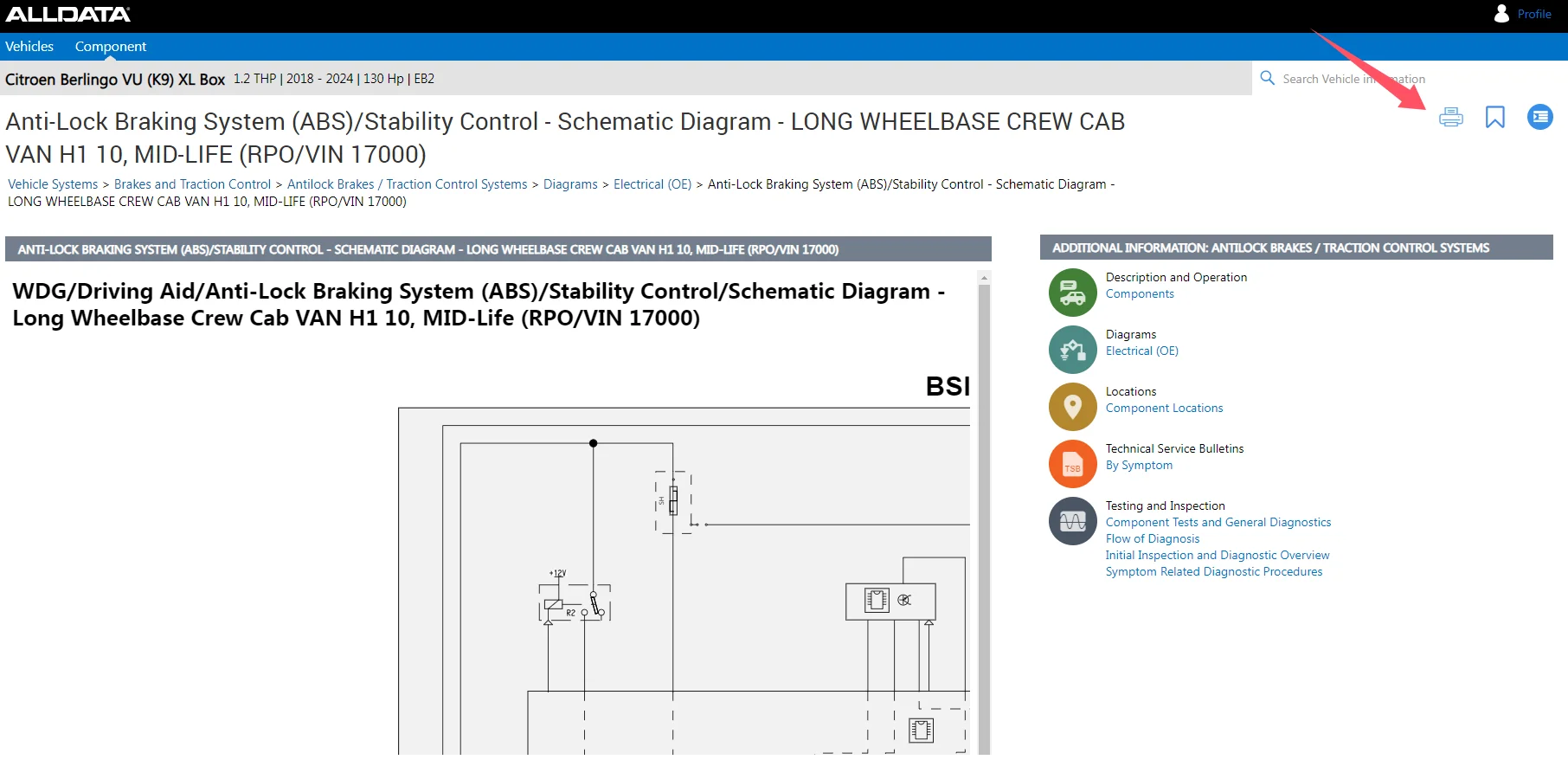Open the Components link

click(1140, 294)
